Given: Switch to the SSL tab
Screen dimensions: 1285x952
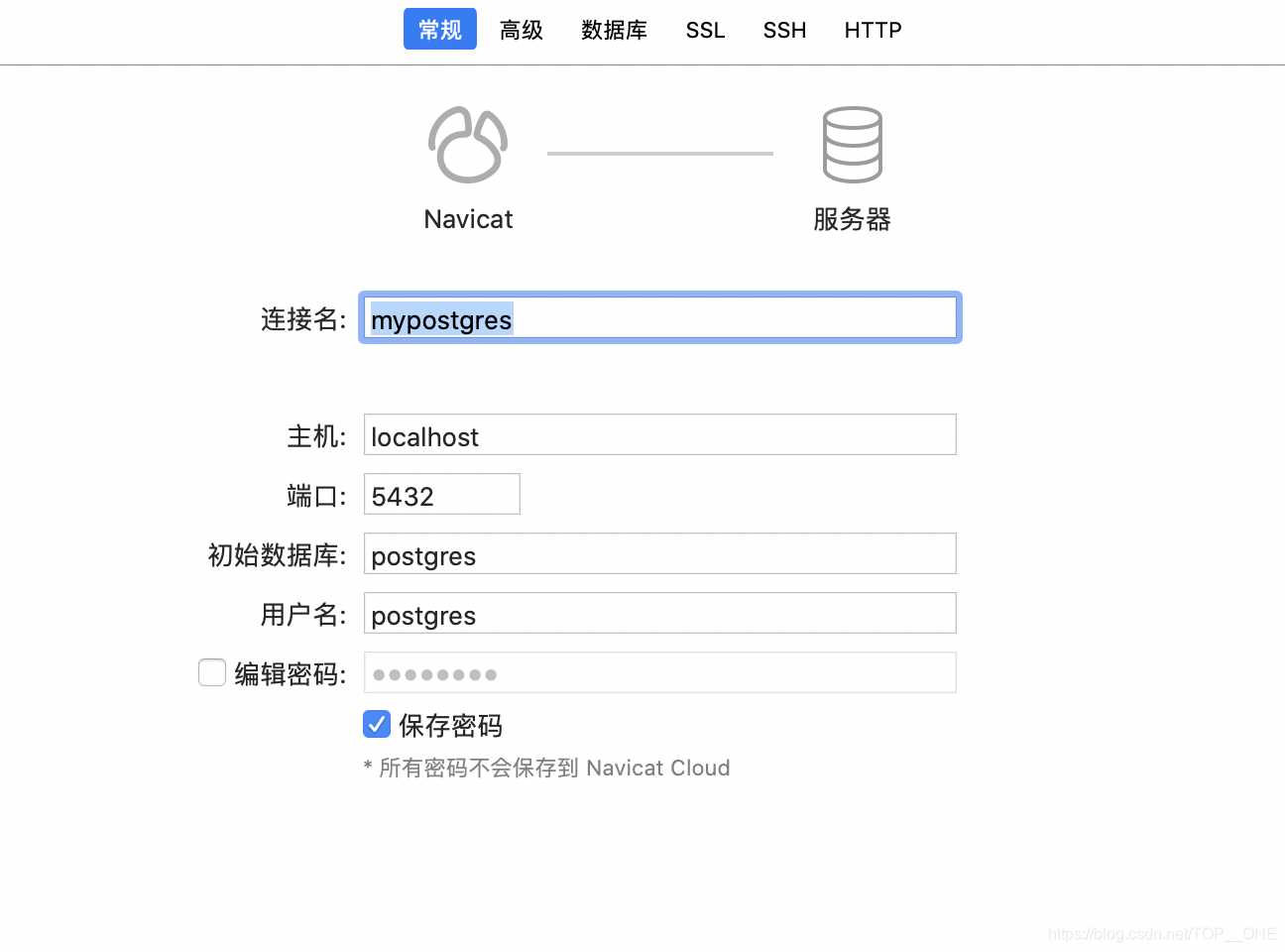Looking at the screenshot, I should pos(705,30).
